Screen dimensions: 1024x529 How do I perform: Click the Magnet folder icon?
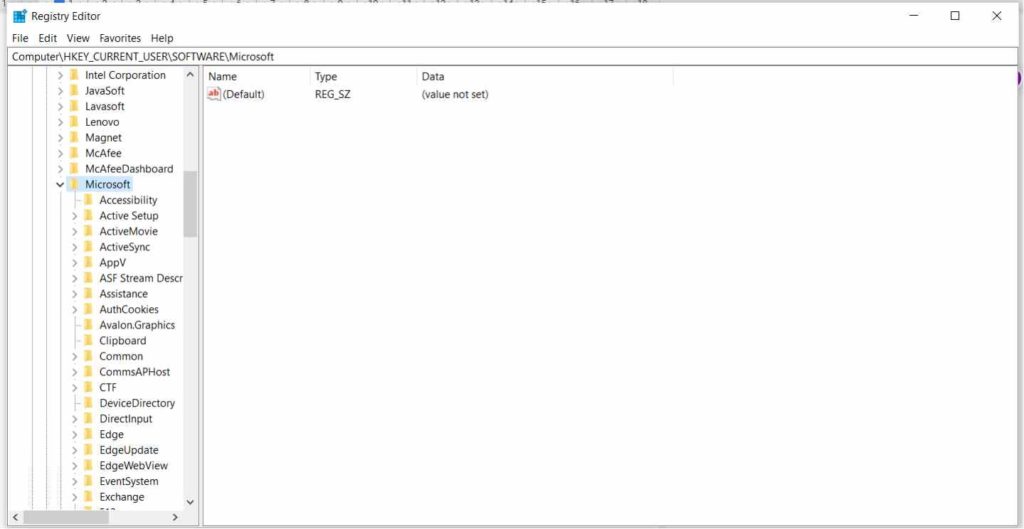(74, 138)
